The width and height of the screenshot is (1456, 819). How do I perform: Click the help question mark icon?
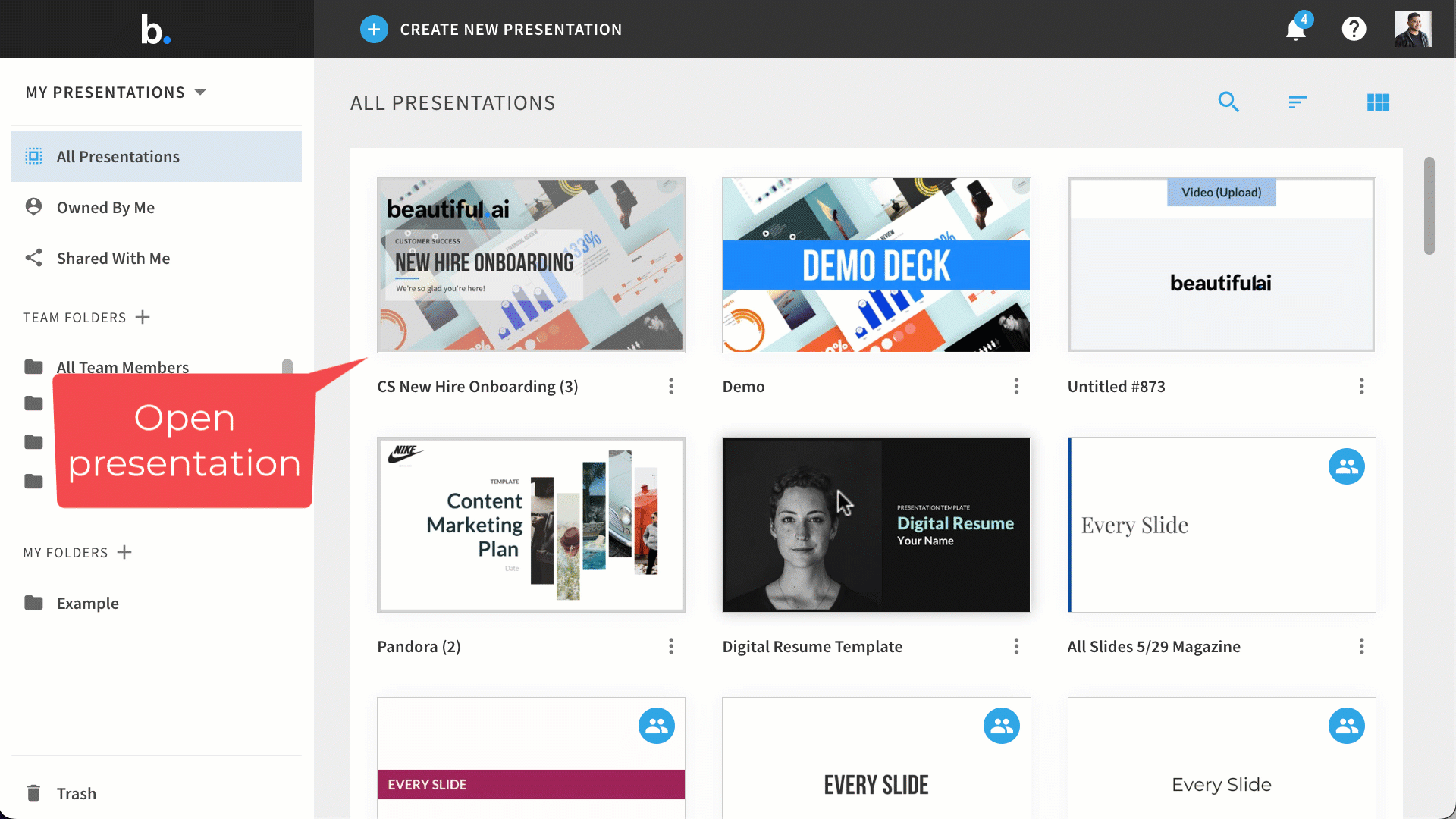point(1354,29)
